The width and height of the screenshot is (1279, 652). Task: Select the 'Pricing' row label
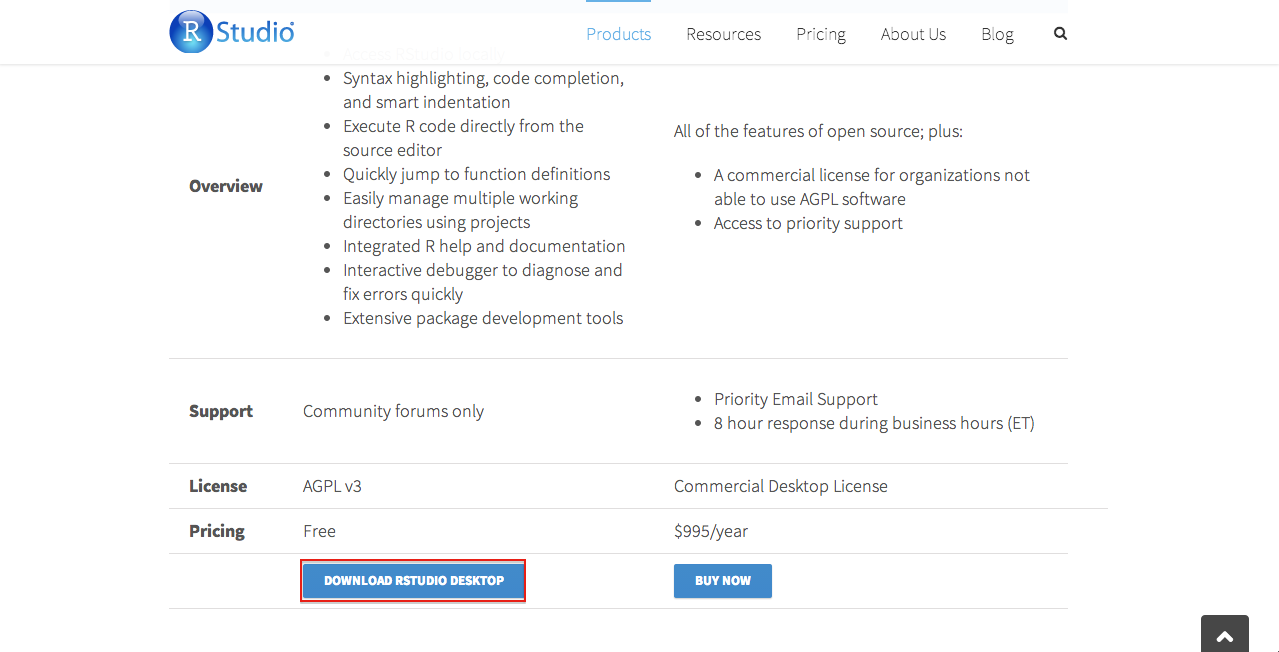(x=217, y=531)
